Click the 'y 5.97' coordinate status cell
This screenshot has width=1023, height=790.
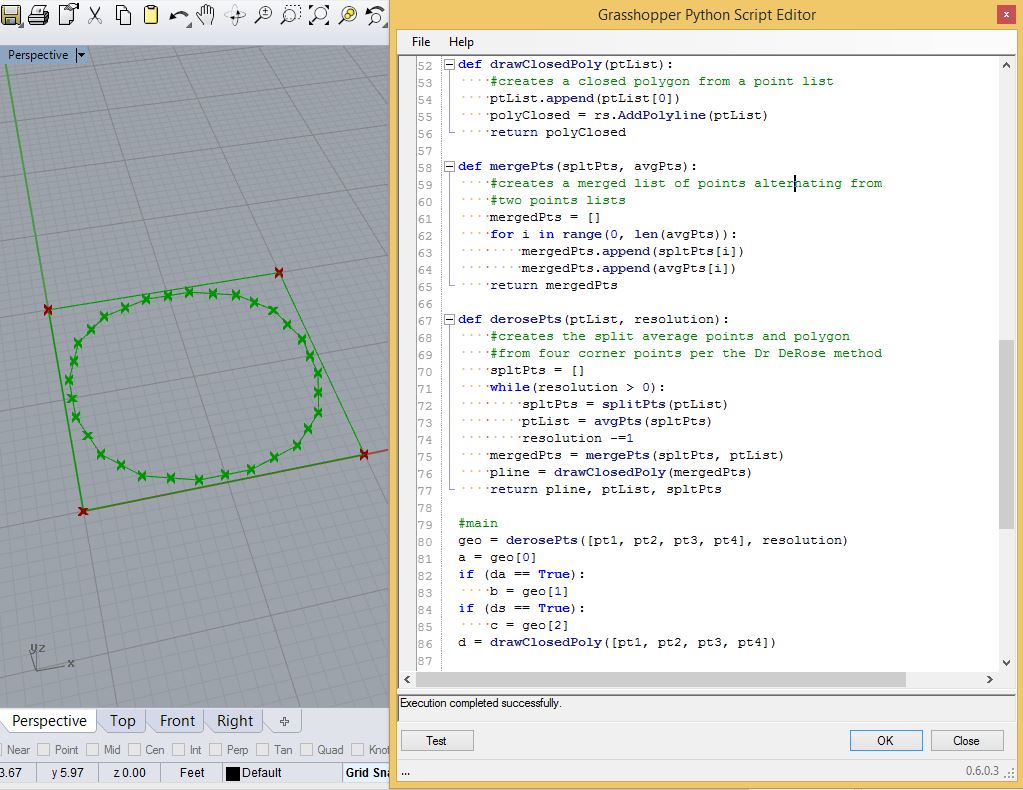(x=68, y=772)
